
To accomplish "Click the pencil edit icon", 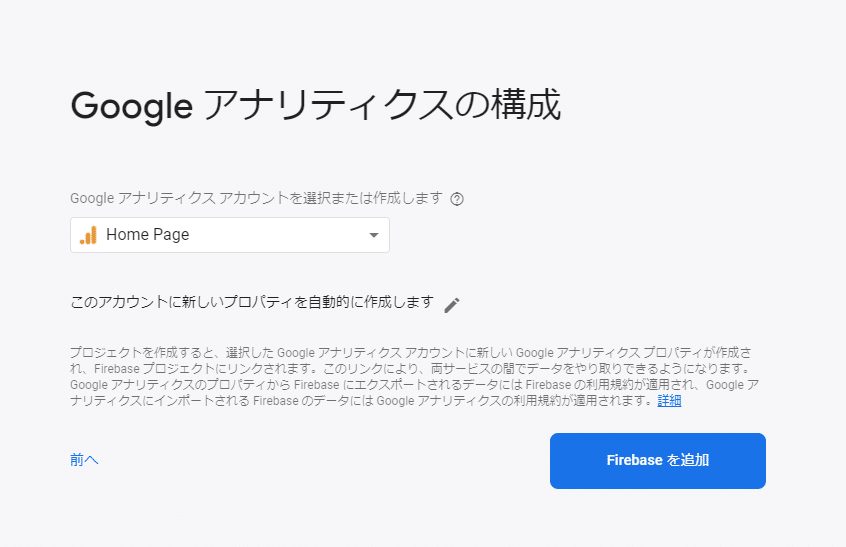I will tap(452, 305).
